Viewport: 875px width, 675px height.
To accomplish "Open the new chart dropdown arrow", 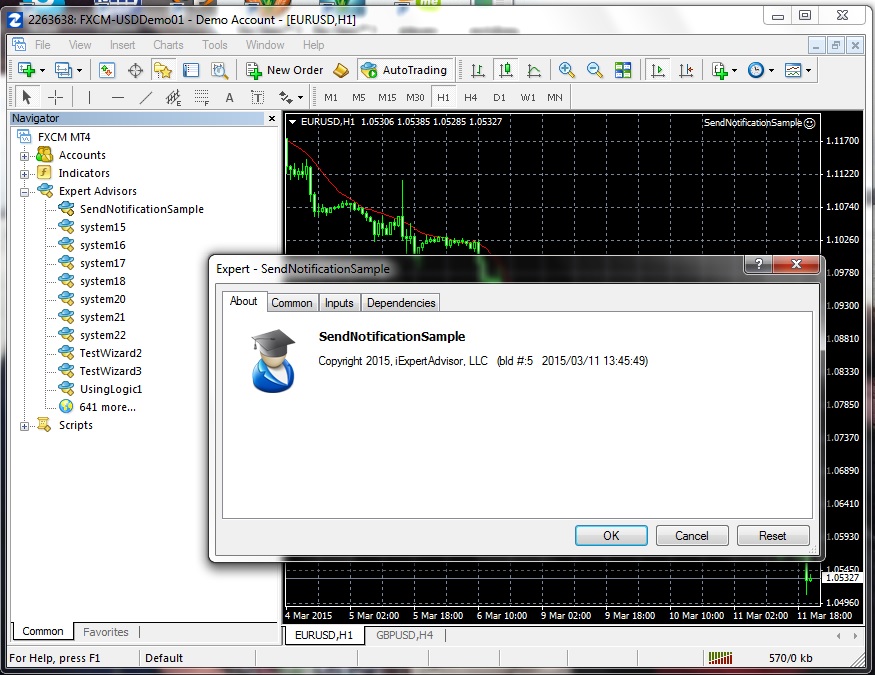I will [x=42, y=70].
